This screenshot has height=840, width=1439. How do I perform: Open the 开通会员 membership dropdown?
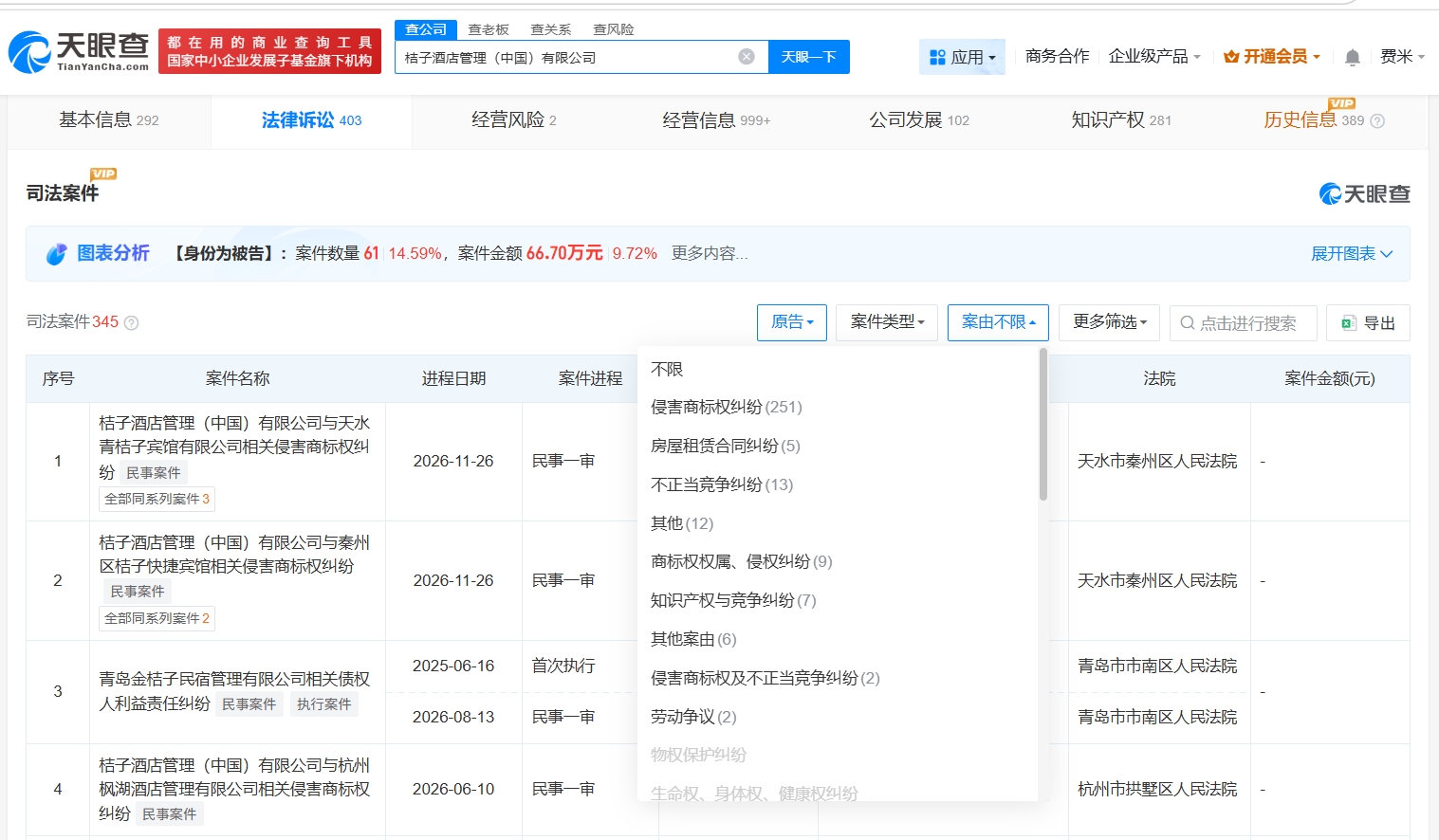(x=1272, y=57)
